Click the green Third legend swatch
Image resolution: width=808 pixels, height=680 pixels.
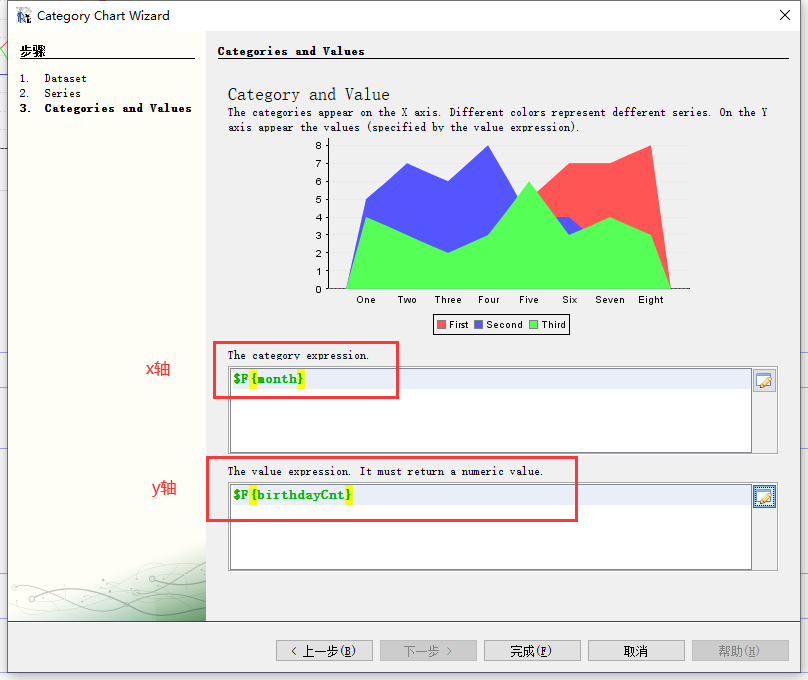click(x=533, y=325)
